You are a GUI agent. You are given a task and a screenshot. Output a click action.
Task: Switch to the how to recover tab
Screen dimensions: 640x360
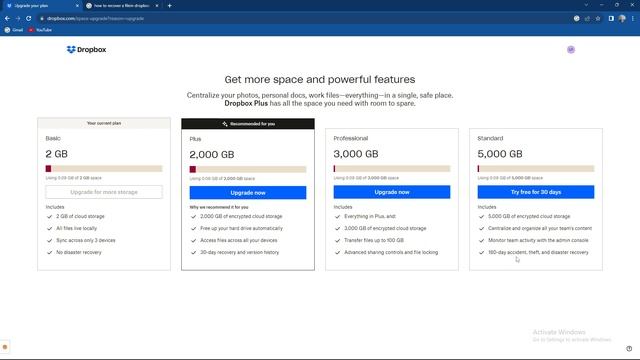[x=121, y=6]
